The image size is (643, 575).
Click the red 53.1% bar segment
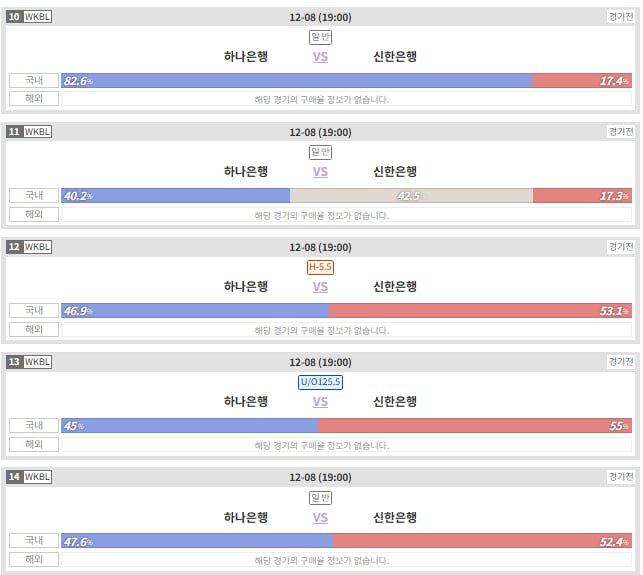pos(480,311)
